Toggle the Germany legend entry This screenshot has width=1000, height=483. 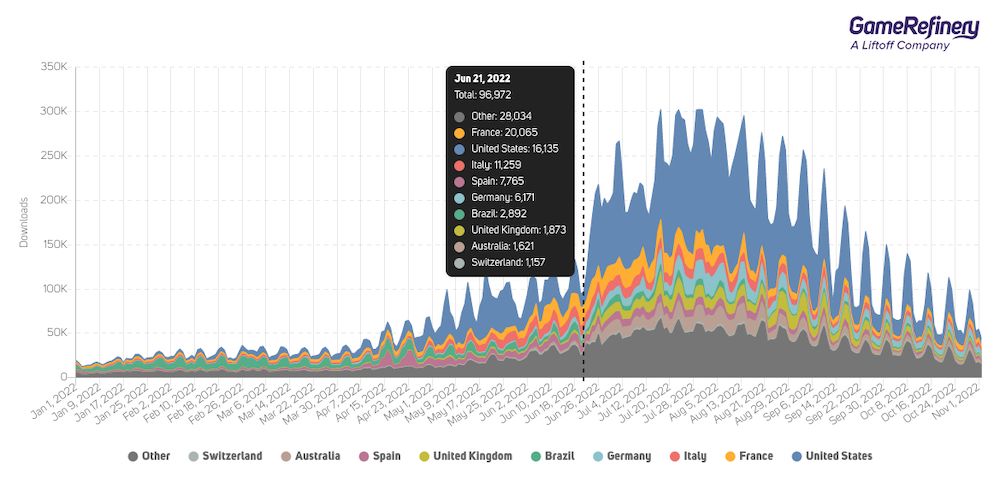tap(622, 456)
